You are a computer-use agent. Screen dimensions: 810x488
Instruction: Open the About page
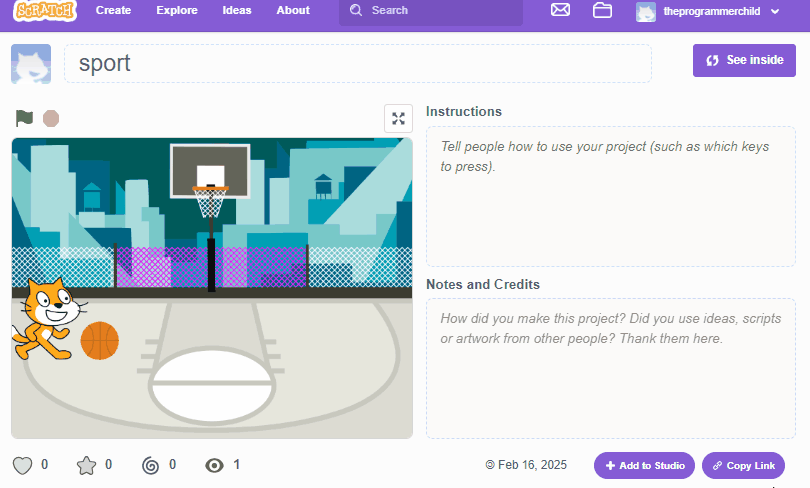(293, 10)
